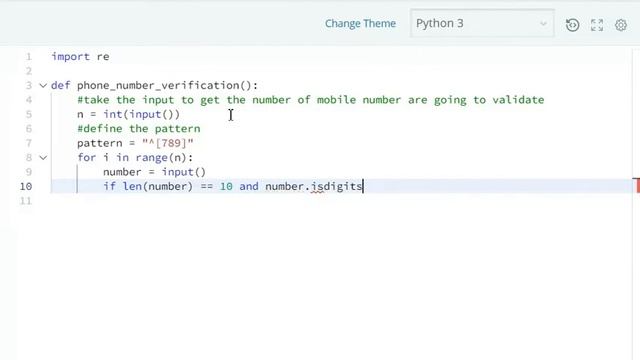640x360 pixels.
Task: Click the 'n = int(input())' statement
Action: tap(129, 114)
